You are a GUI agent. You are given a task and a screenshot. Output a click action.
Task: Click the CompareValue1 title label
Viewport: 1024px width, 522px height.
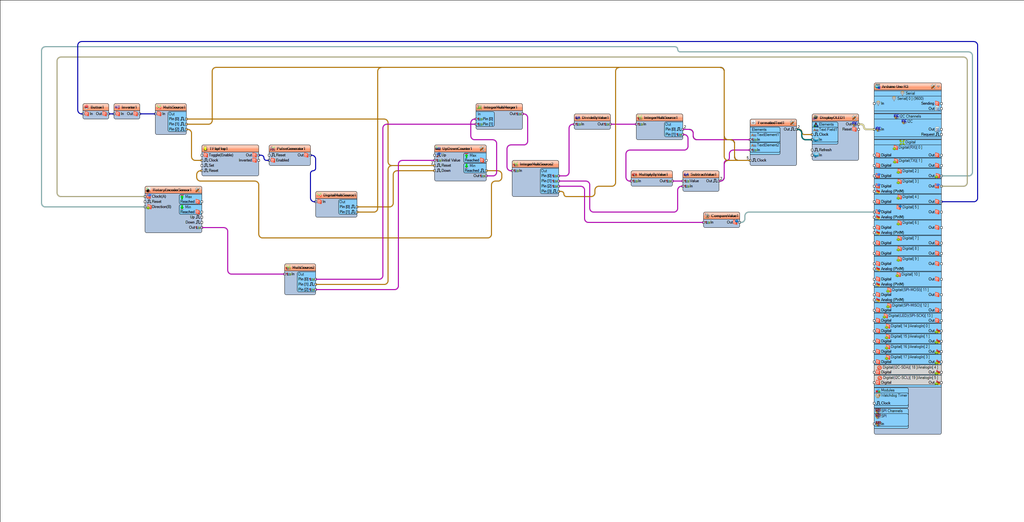pos(724,215)
